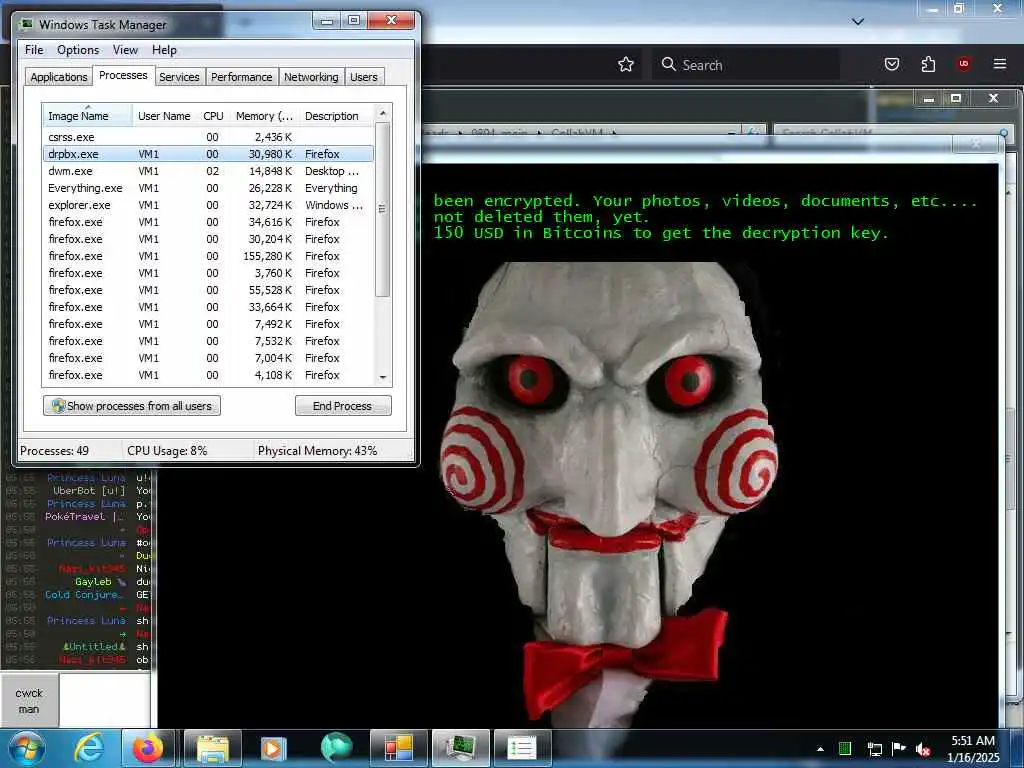1024x768 pixels.
Task: Open the Task Manager View menu
Action: coord(125,50)
